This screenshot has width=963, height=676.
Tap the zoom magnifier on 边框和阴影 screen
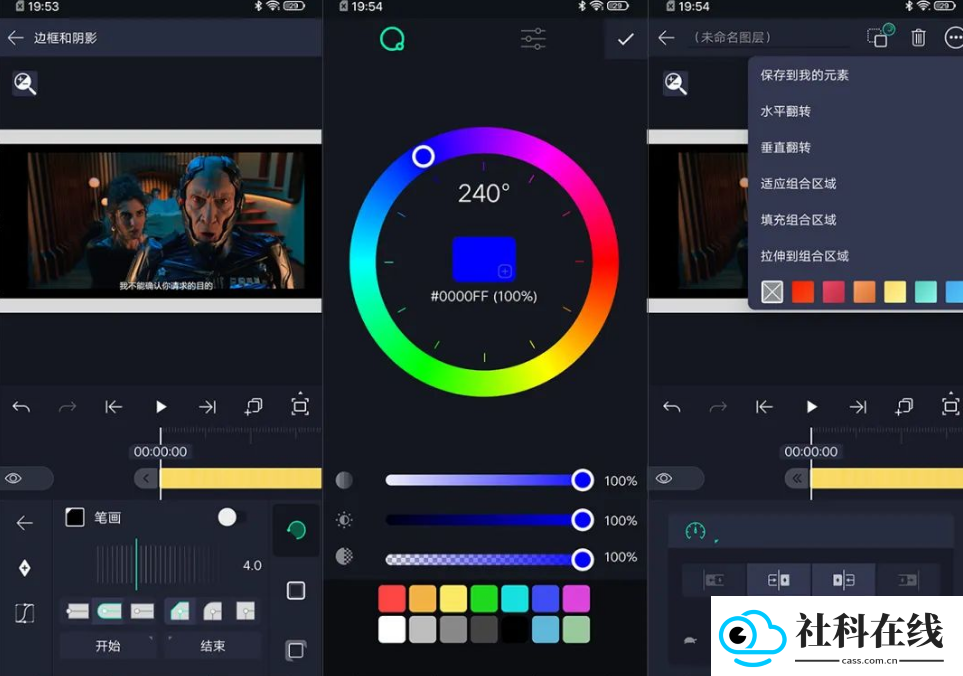point(25,84)
